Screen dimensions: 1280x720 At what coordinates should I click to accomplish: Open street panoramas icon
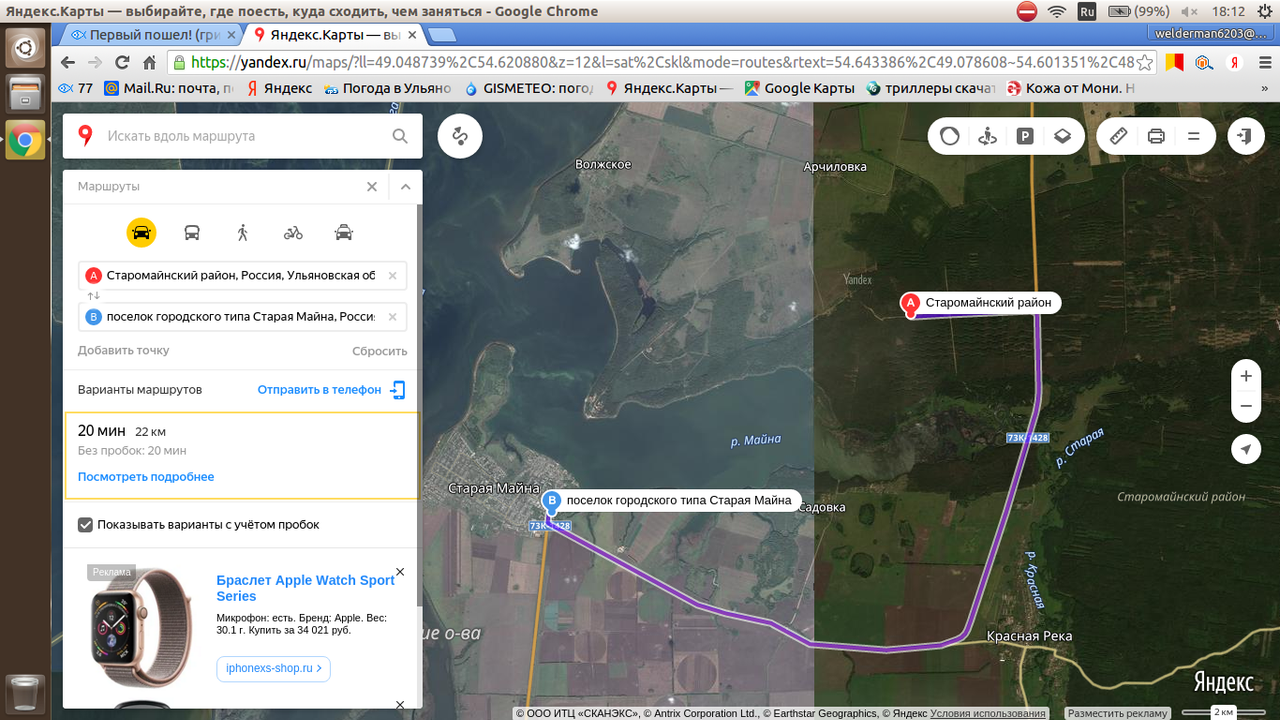click(988, 136)
